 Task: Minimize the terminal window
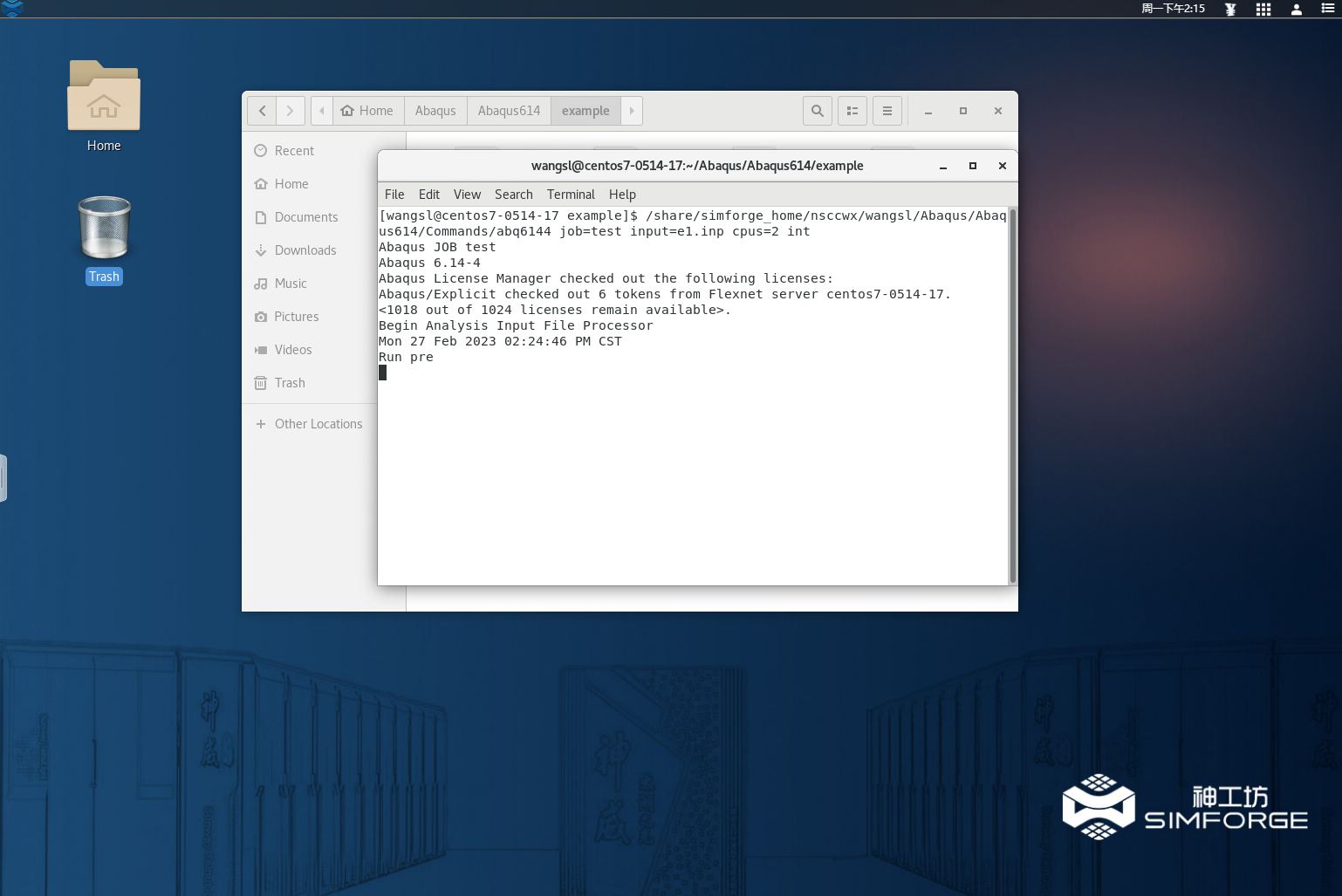[943, 167]
